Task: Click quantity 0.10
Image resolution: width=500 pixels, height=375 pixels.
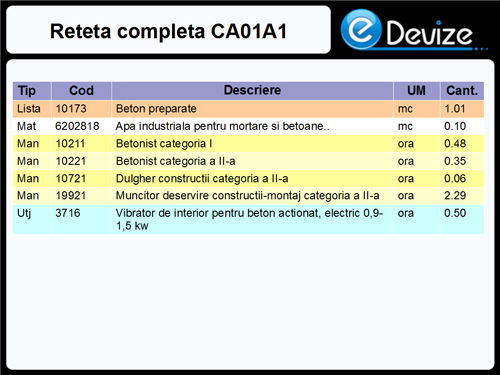Action: [455, 126]
